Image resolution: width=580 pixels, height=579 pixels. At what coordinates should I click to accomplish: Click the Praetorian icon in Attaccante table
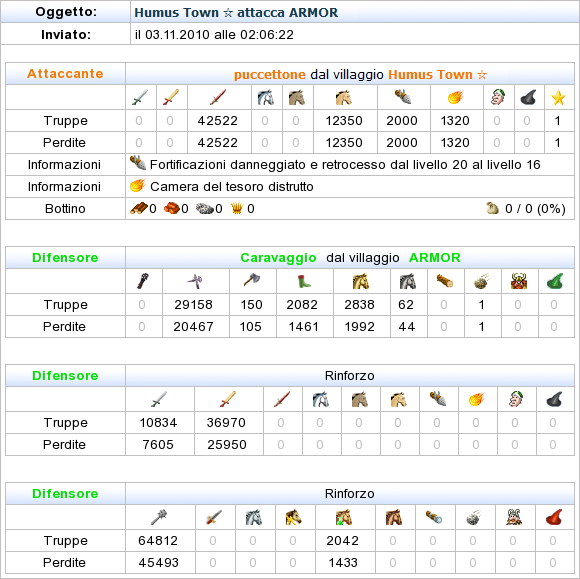[171, 97]
